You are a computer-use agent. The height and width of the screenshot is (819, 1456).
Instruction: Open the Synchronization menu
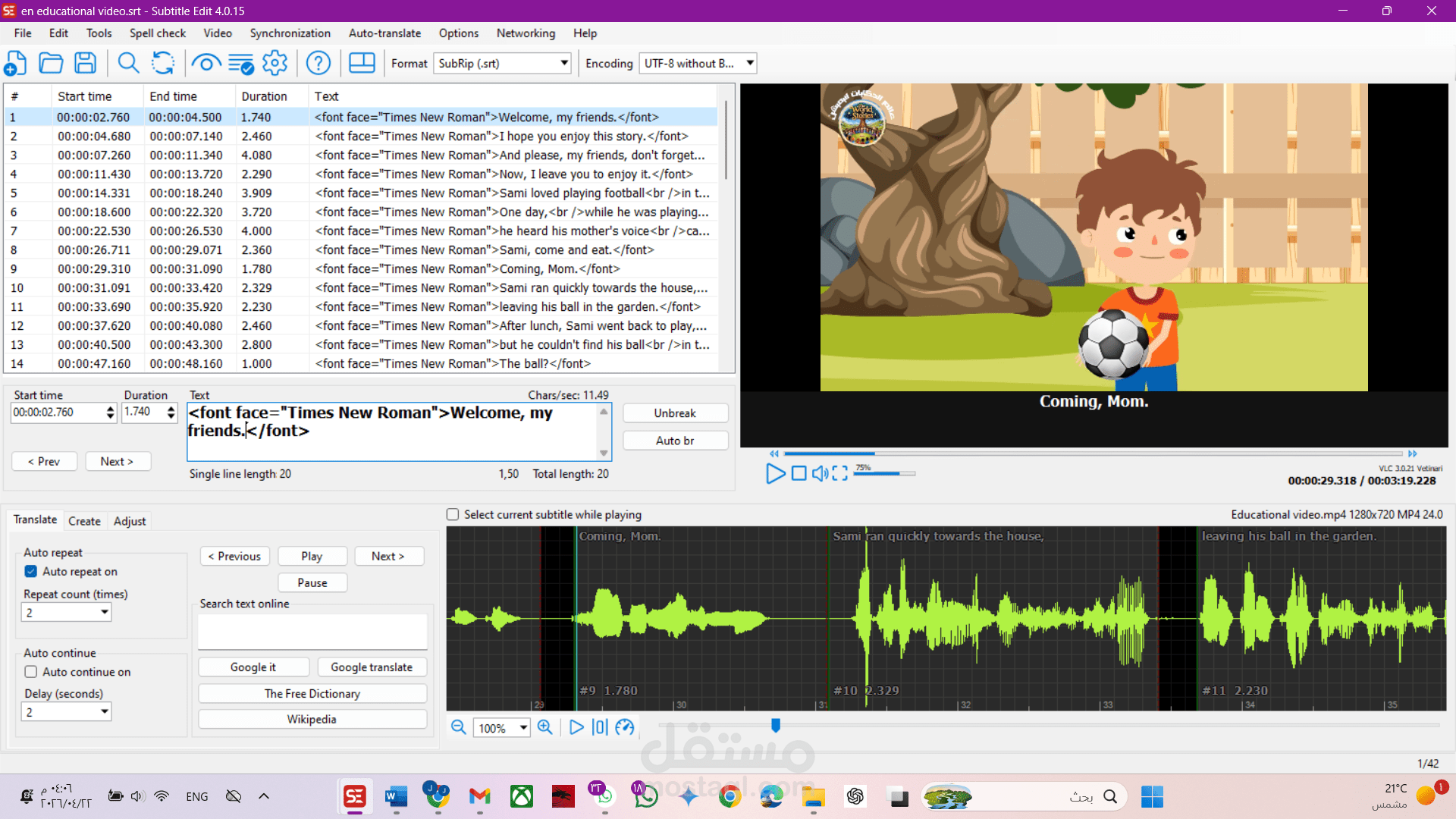pyautogui.click(x=290, y=33)
